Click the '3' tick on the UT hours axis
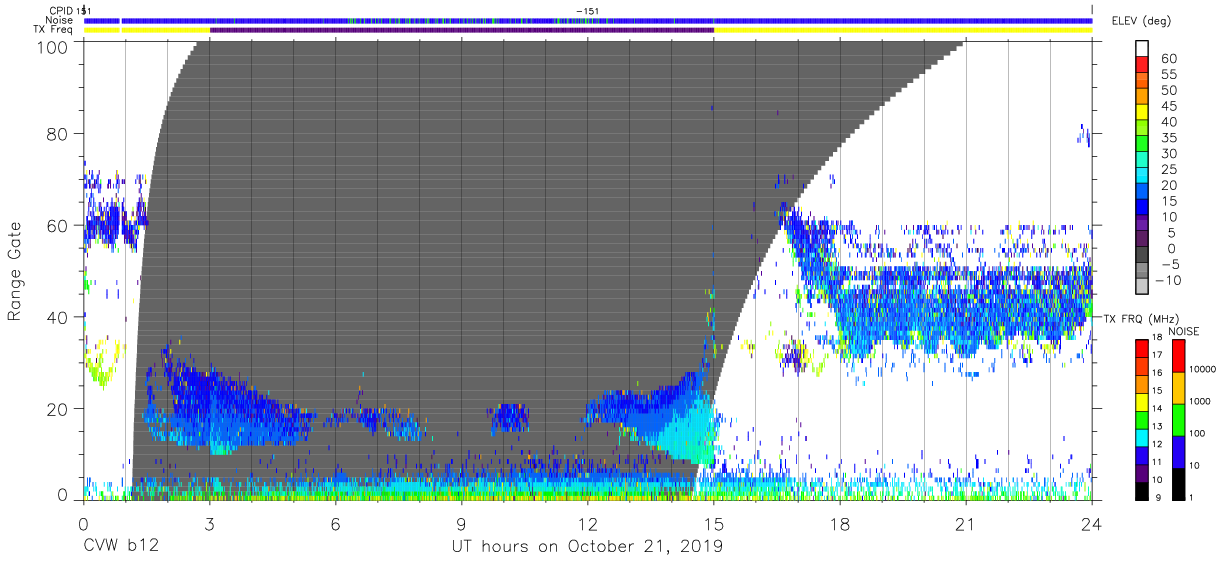 point(210,523)
